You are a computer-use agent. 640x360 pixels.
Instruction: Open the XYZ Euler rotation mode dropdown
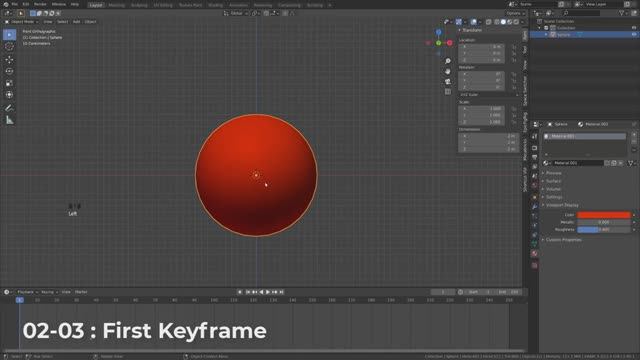pyautogui.click(x=489, y=95)
